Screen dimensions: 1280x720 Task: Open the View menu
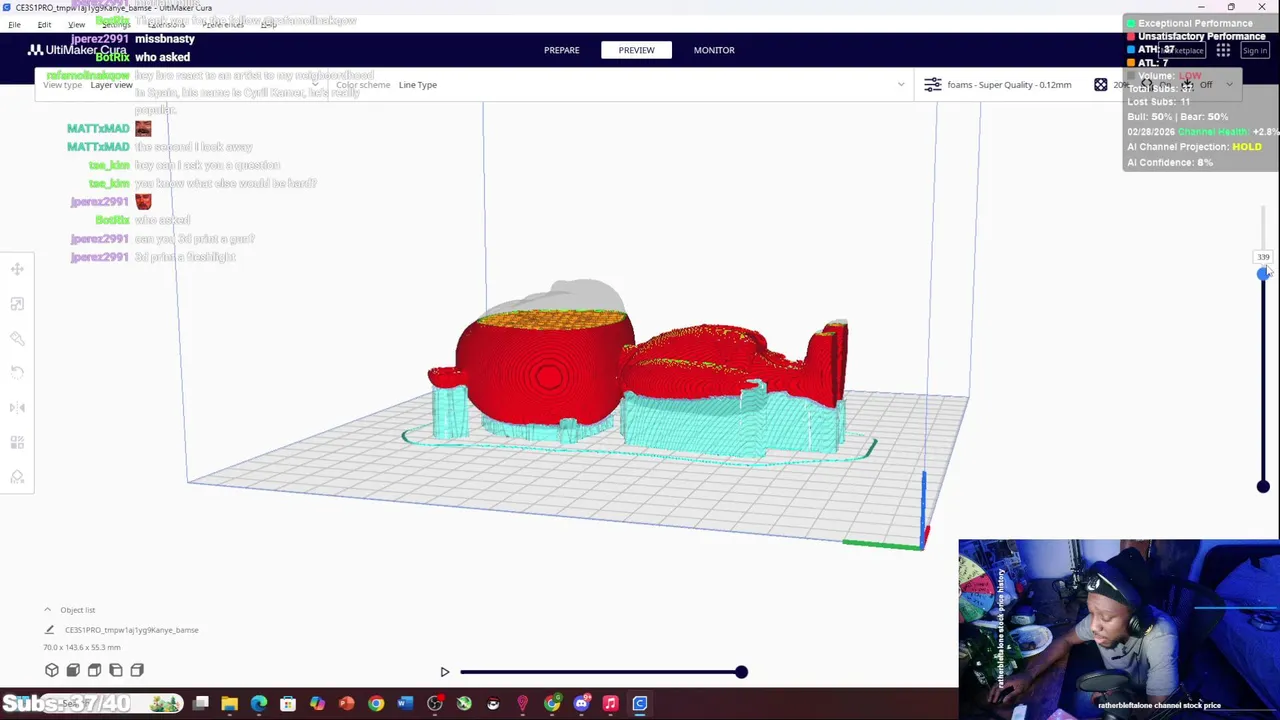tap(76, 24)
